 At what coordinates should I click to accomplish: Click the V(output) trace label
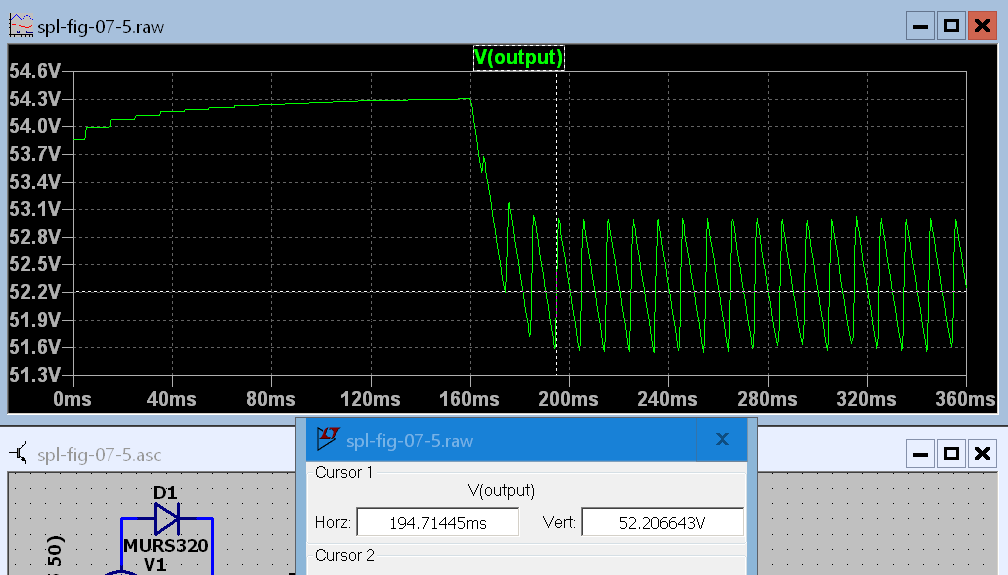[x=518, y=58]
